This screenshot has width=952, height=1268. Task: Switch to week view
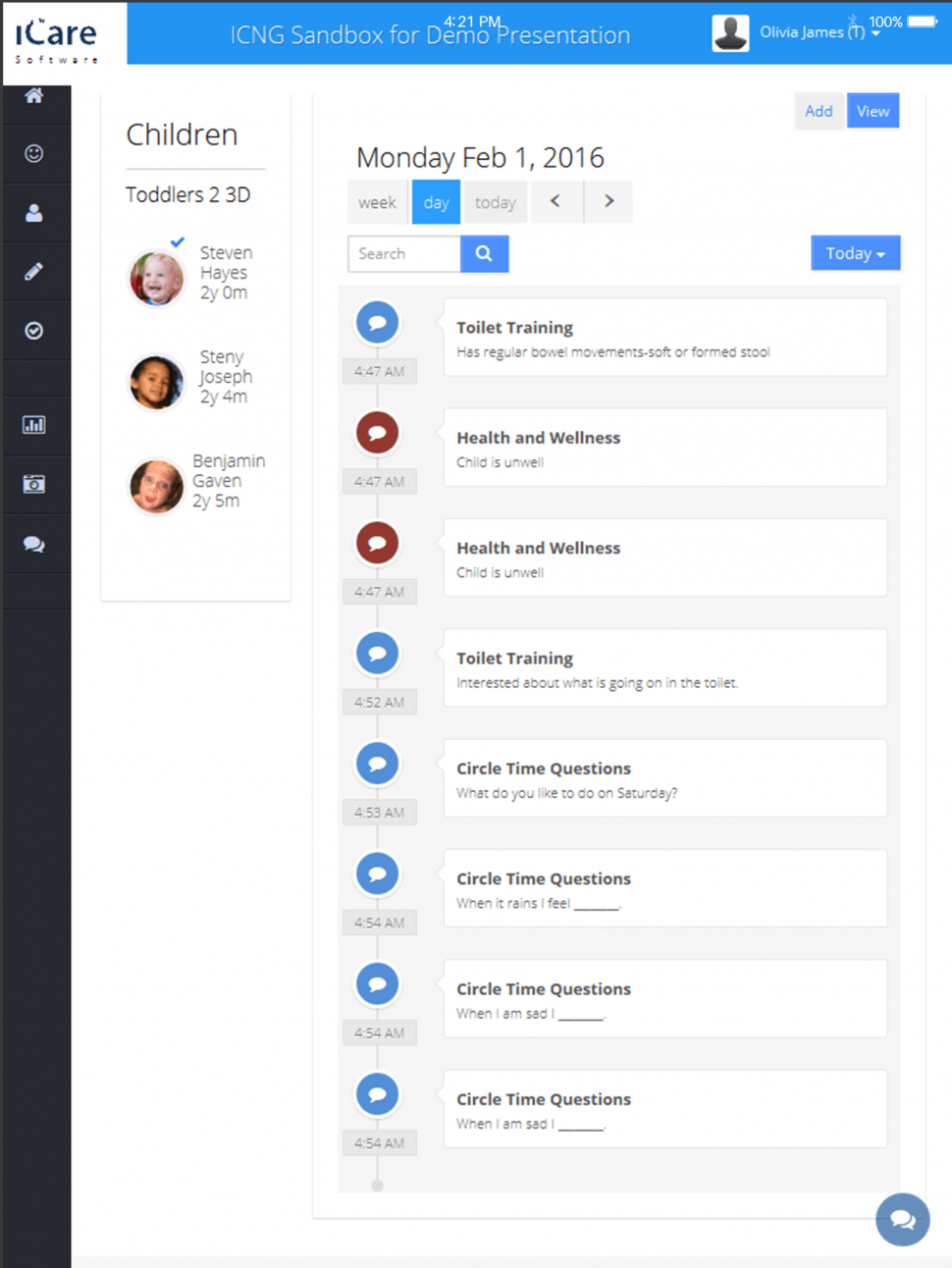377,202
